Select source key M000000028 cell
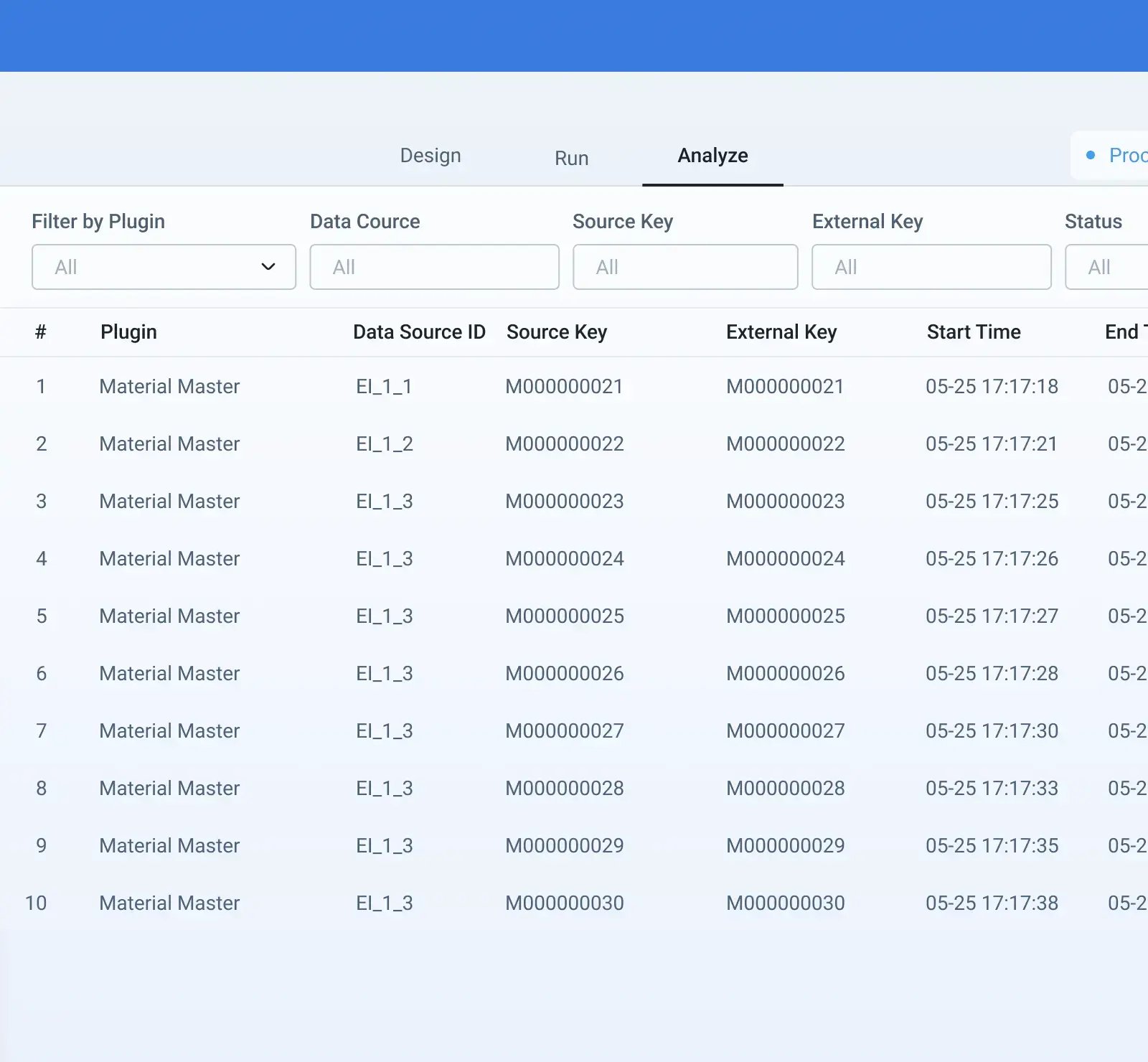The image size is (1148, 1062). tap(565, 788)
